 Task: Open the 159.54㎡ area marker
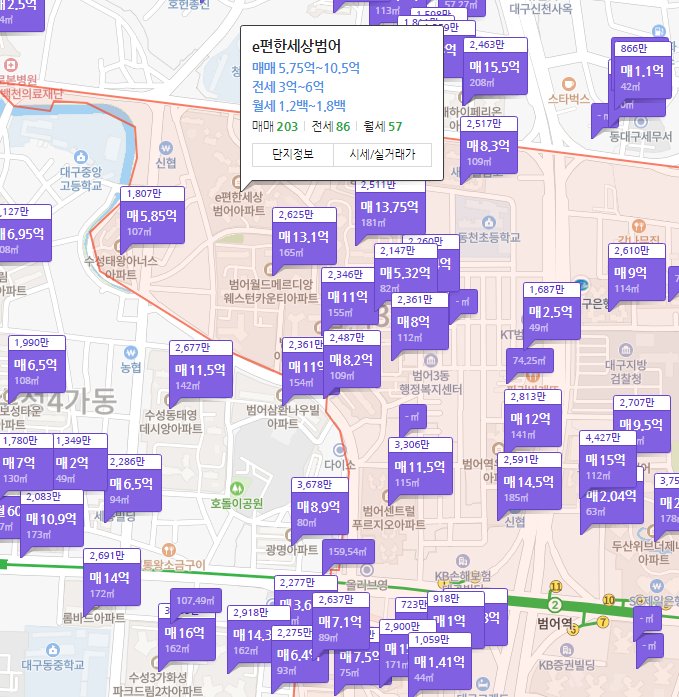348,552
